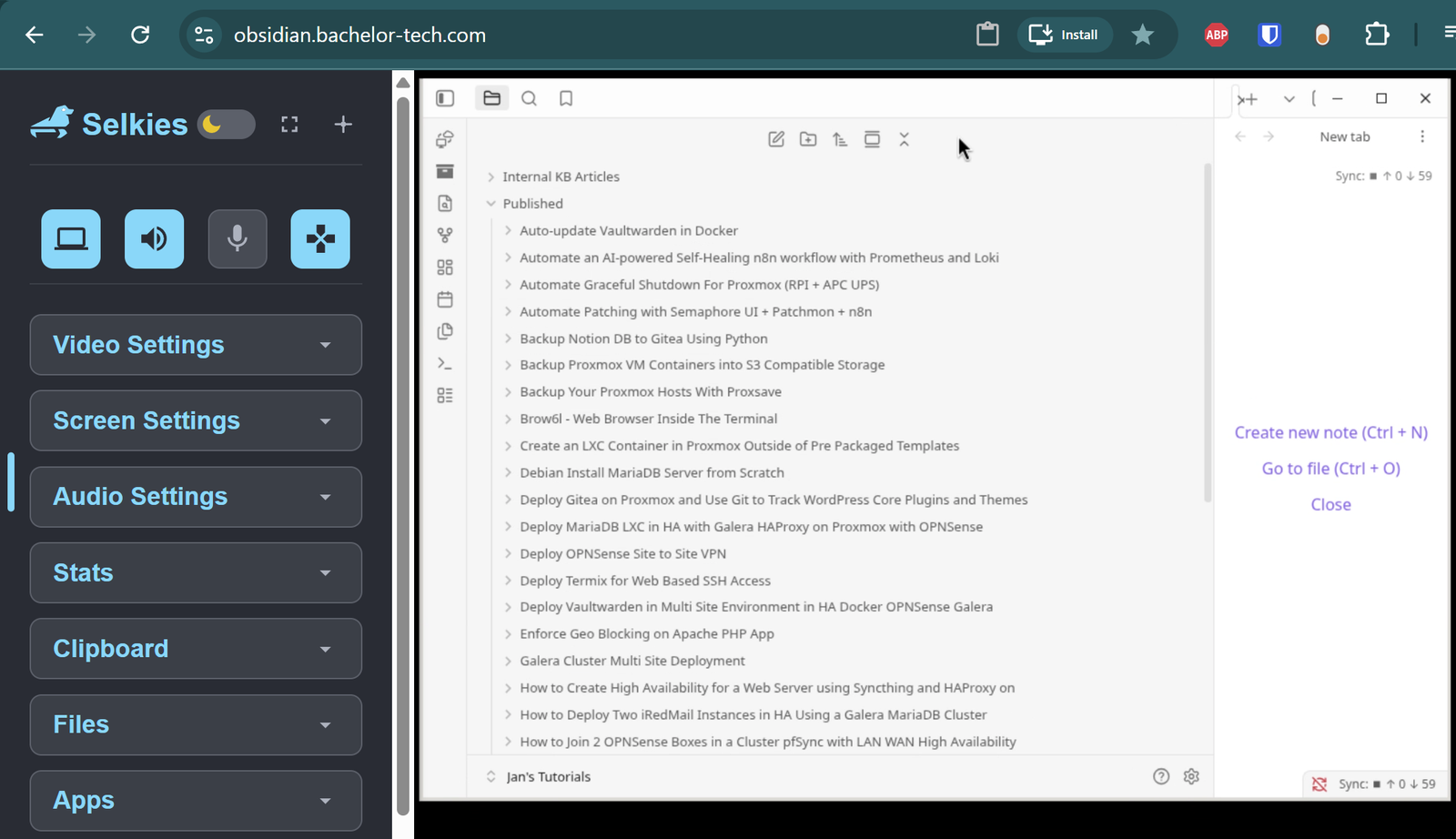The width and height of the screenshot is (1456, 839).
Task: Toggle Selkies fullscreen icon
Action: coord(289,125)
